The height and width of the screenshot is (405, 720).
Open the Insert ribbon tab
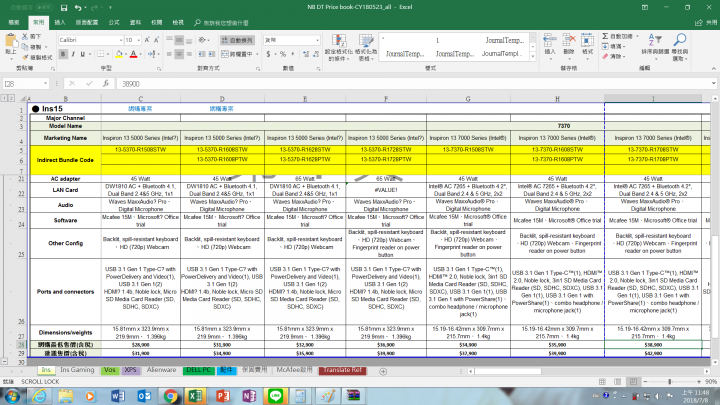[x=60, y=22]
